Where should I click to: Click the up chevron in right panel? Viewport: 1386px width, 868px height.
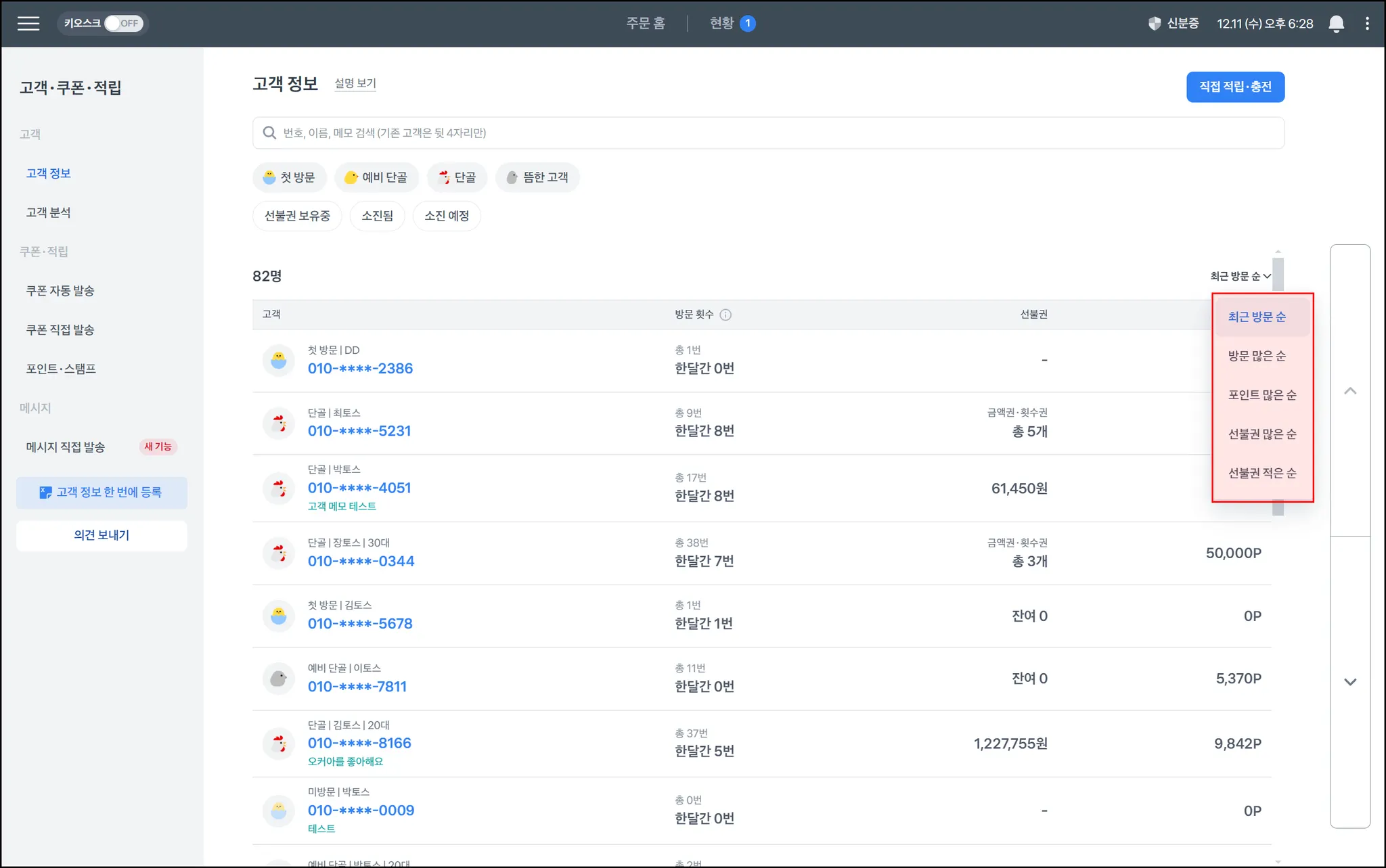tap(1350, 391)
